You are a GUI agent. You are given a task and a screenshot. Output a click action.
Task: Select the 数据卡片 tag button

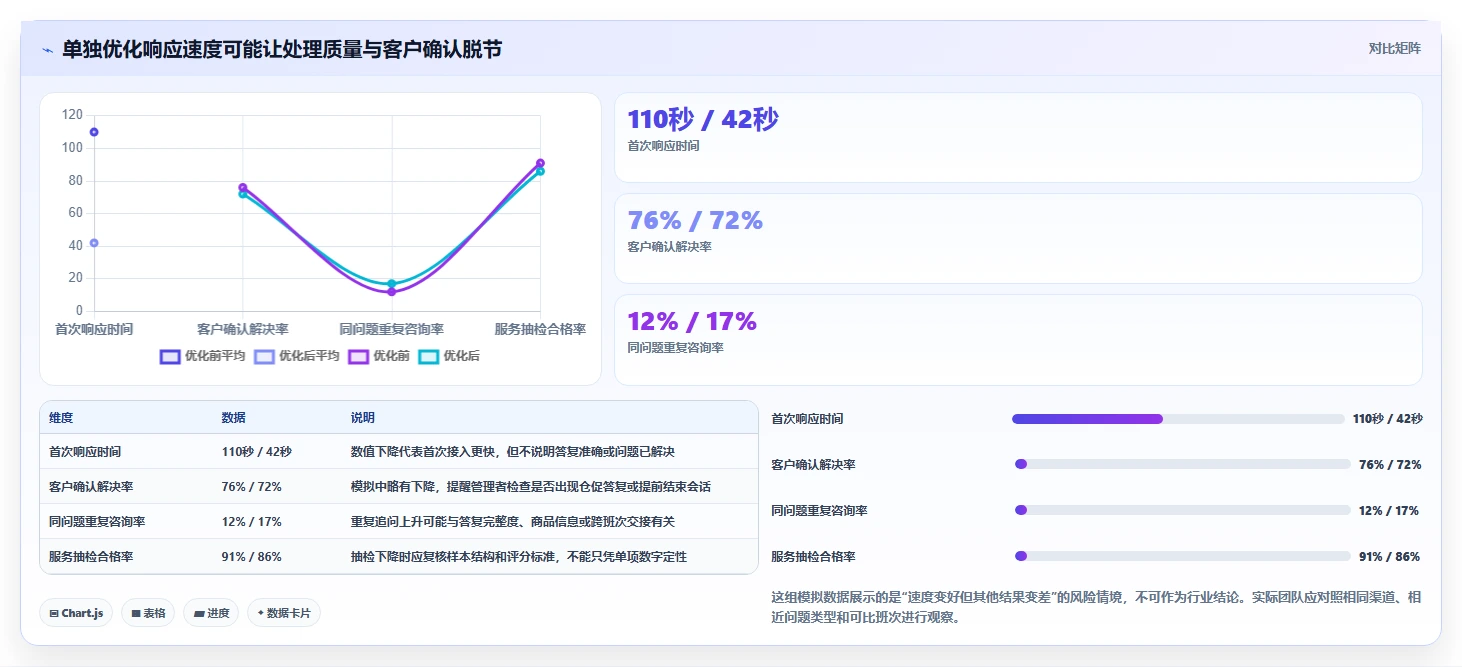(284, 613)
